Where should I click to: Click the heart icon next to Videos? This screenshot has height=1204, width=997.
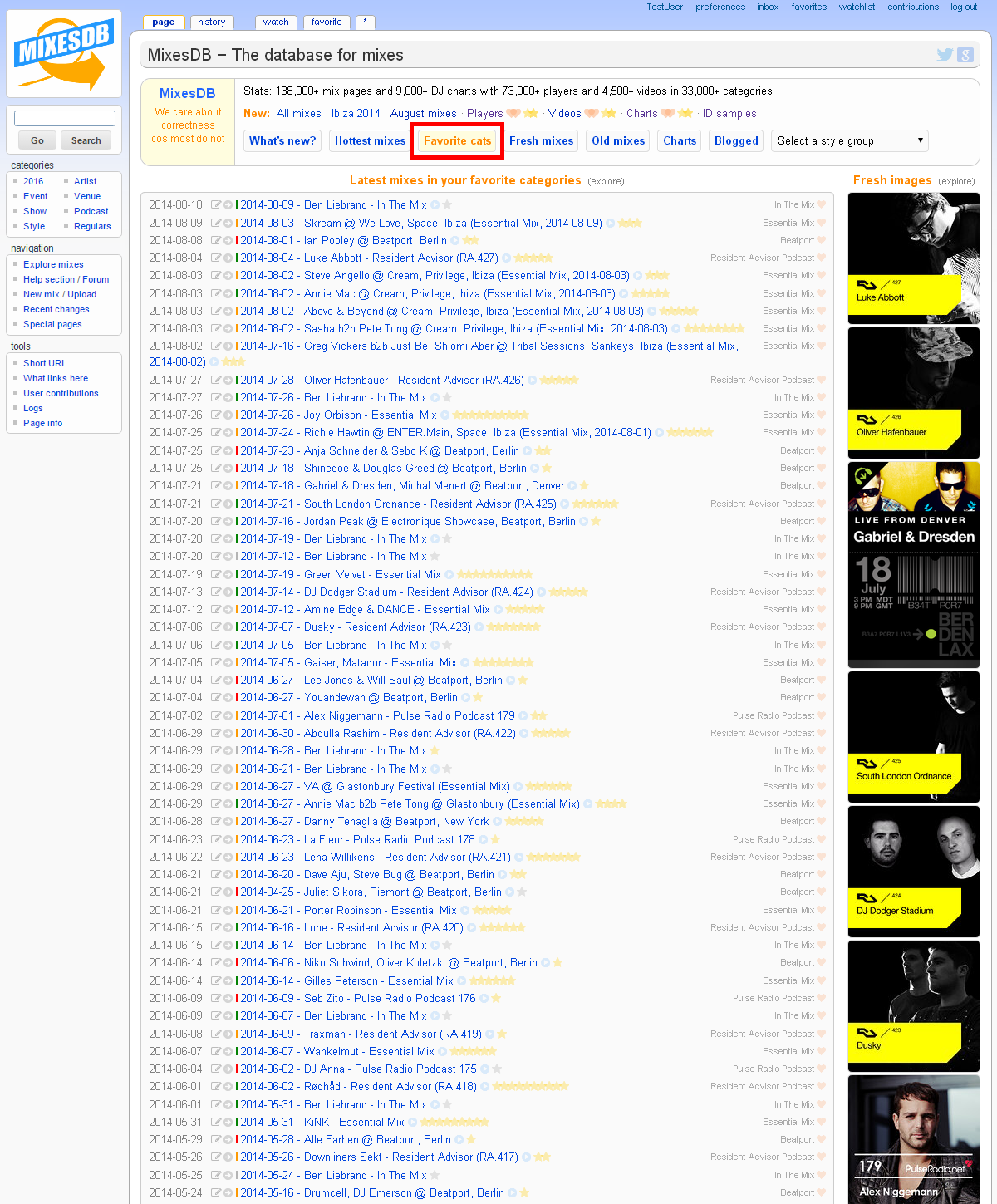(592, 114)
